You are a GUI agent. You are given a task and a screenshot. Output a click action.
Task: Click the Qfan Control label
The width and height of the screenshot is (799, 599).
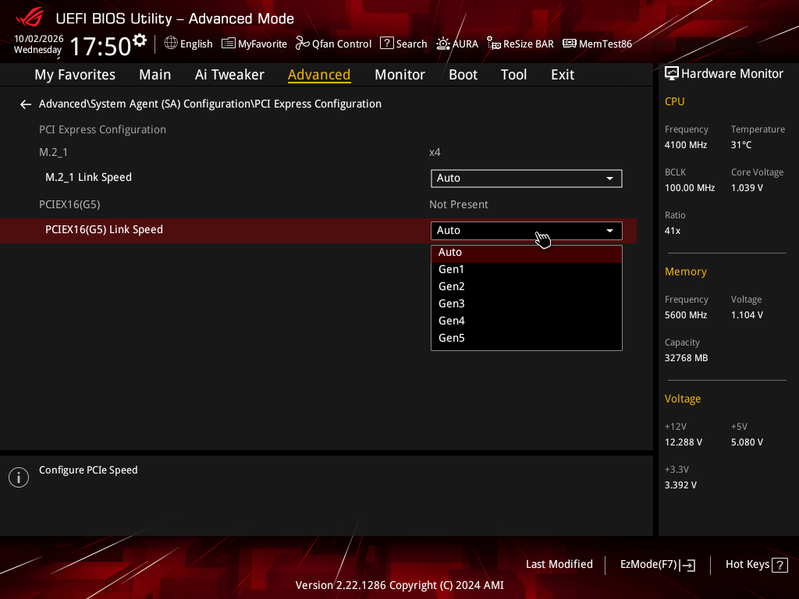(x=342, y=44)
